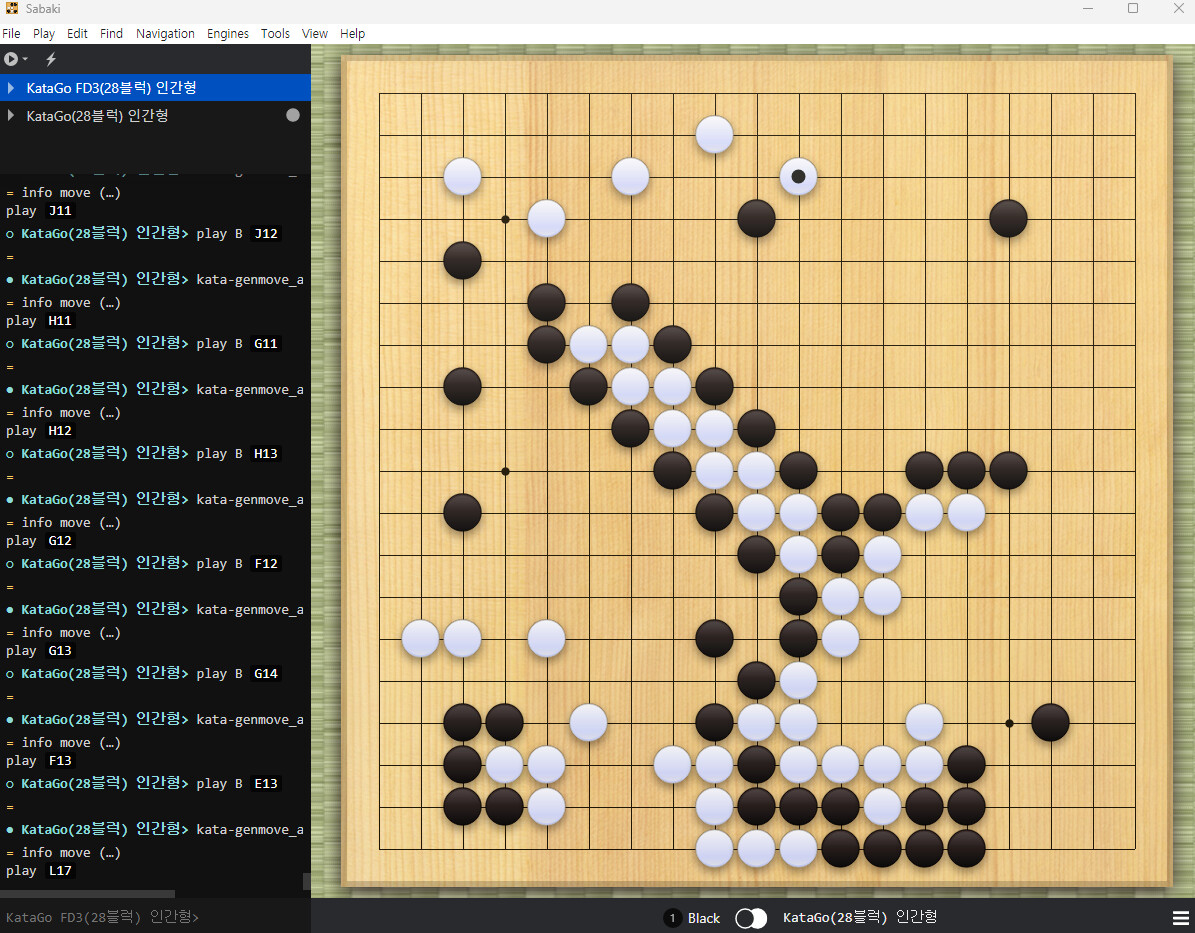Click the last-move marked white stone

[x=798, y=177]
